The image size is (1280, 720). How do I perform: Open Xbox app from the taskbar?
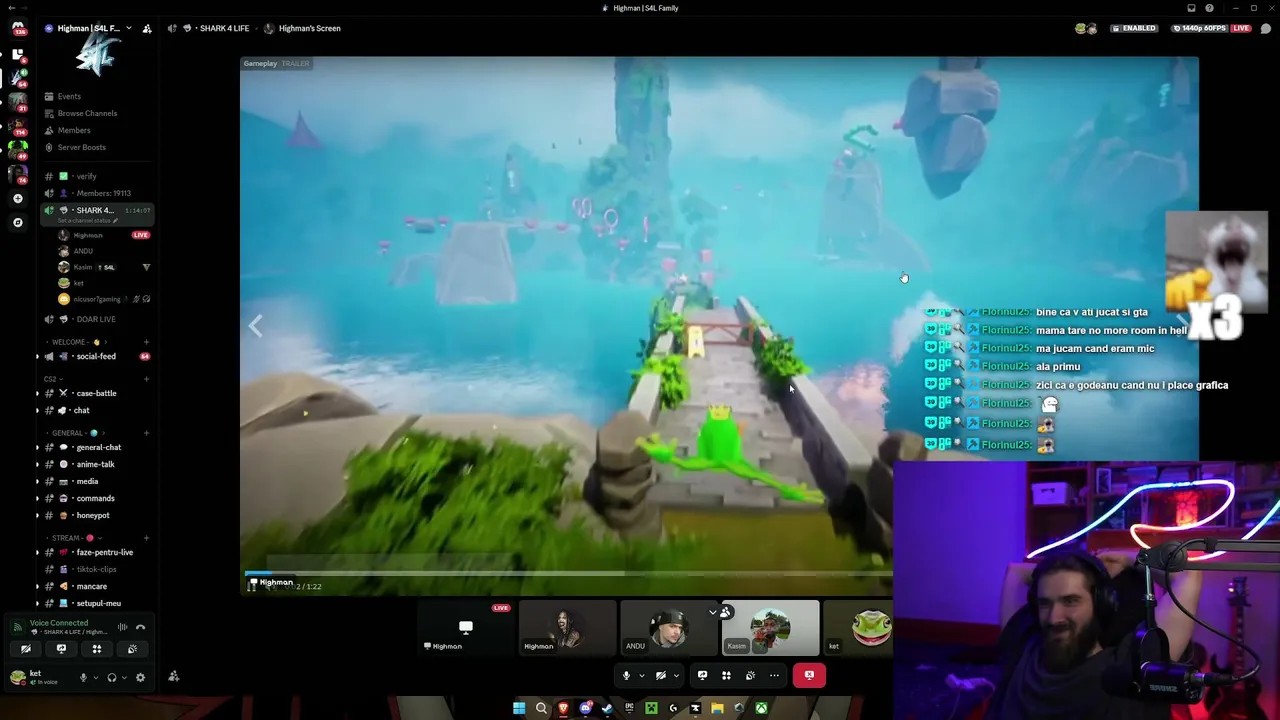pos(761,708)
